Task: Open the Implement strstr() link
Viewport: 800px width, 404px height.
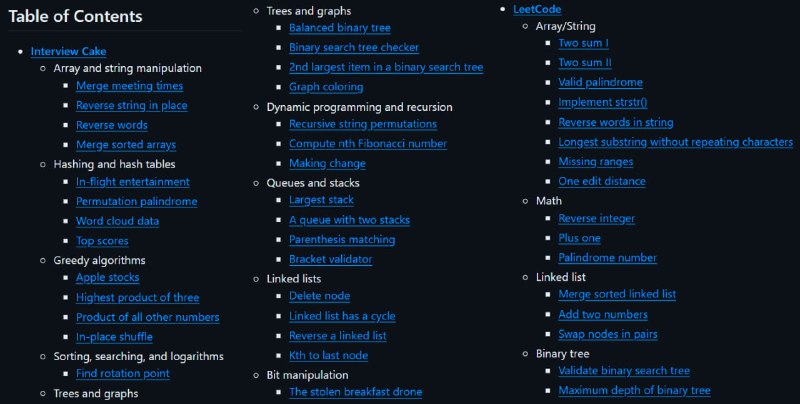Action: pos(603,103)
